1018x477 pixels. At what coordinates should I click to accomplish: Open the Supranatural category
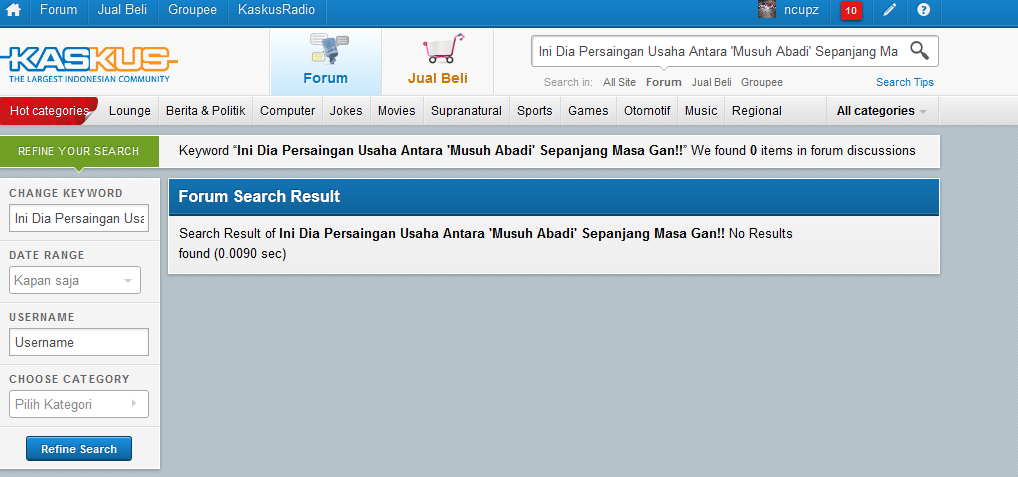click(x=466, y=111)
